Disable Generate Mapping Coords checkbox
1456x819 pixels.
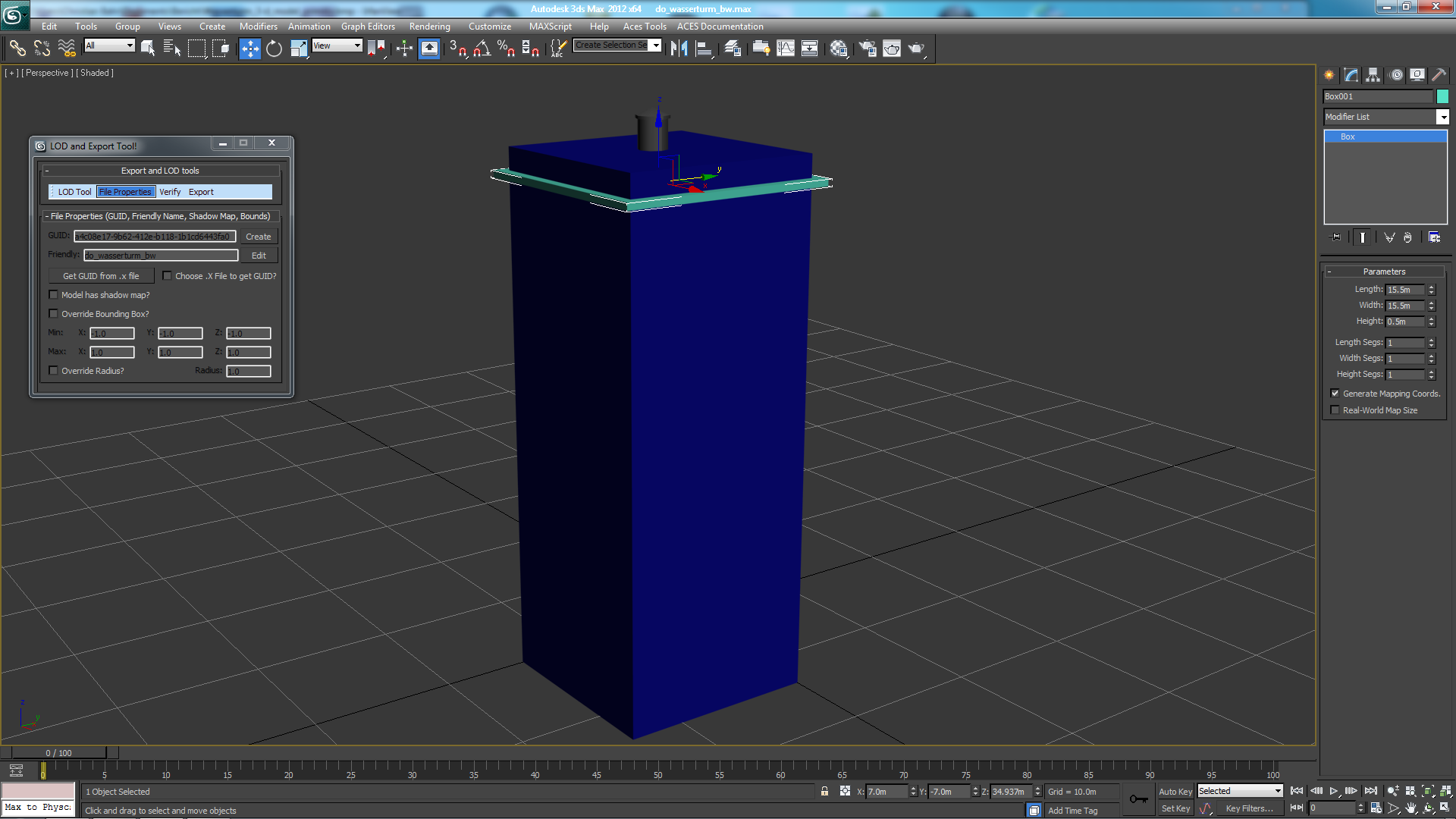point(1335,394)
